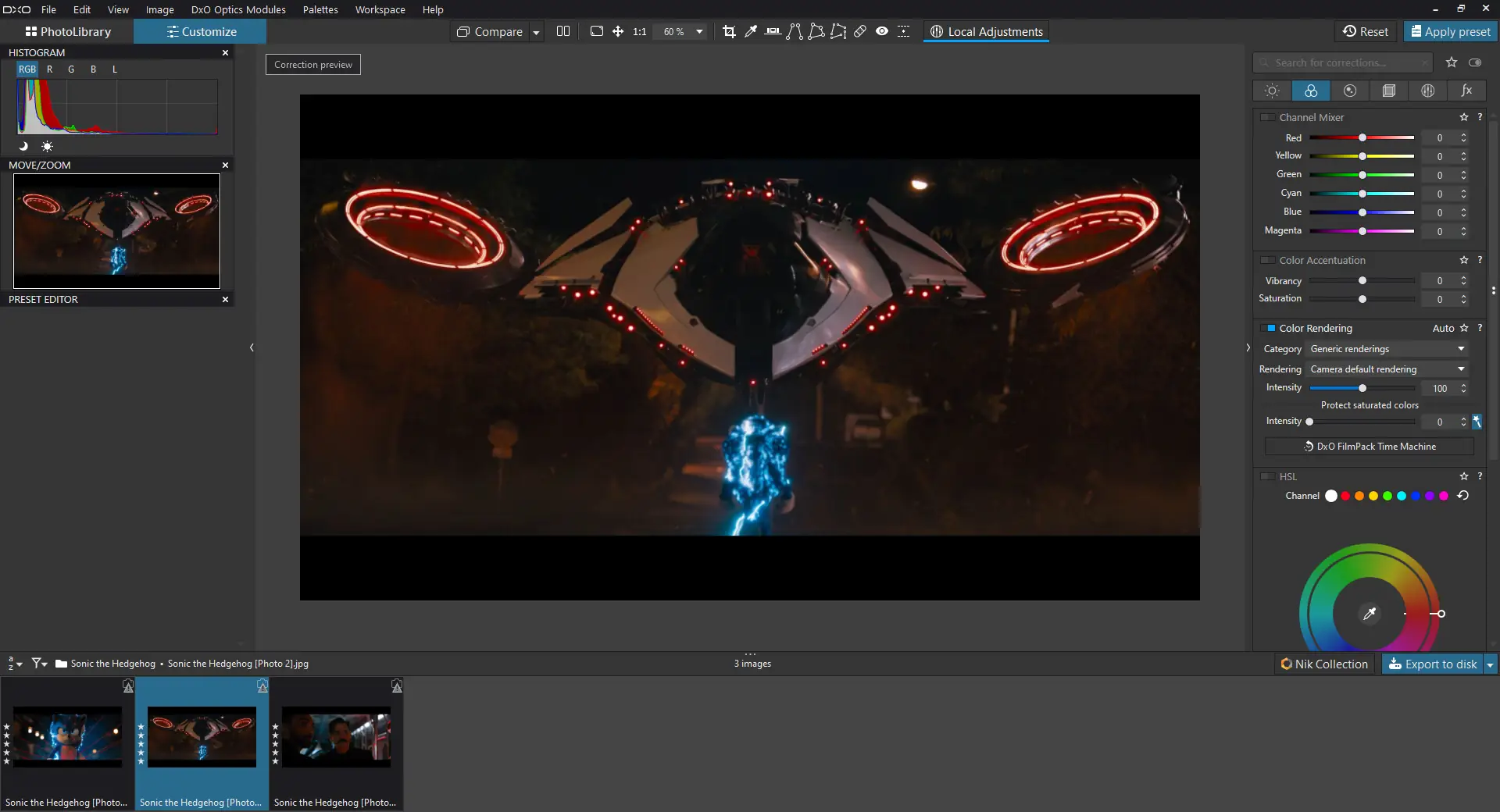This screenshot has width=1500, height=812.
Task: Click the Red-eye tool icon
Action: pos(882,31)
